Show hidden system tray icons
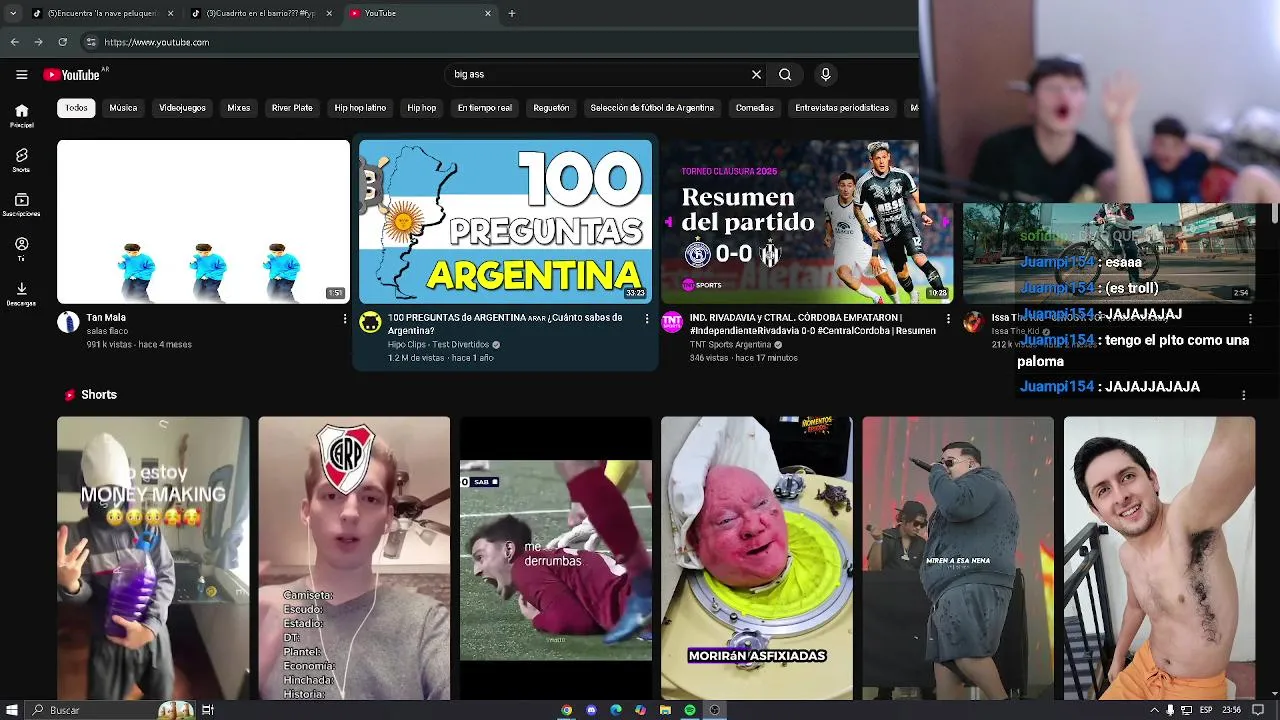 point(1154,710)
